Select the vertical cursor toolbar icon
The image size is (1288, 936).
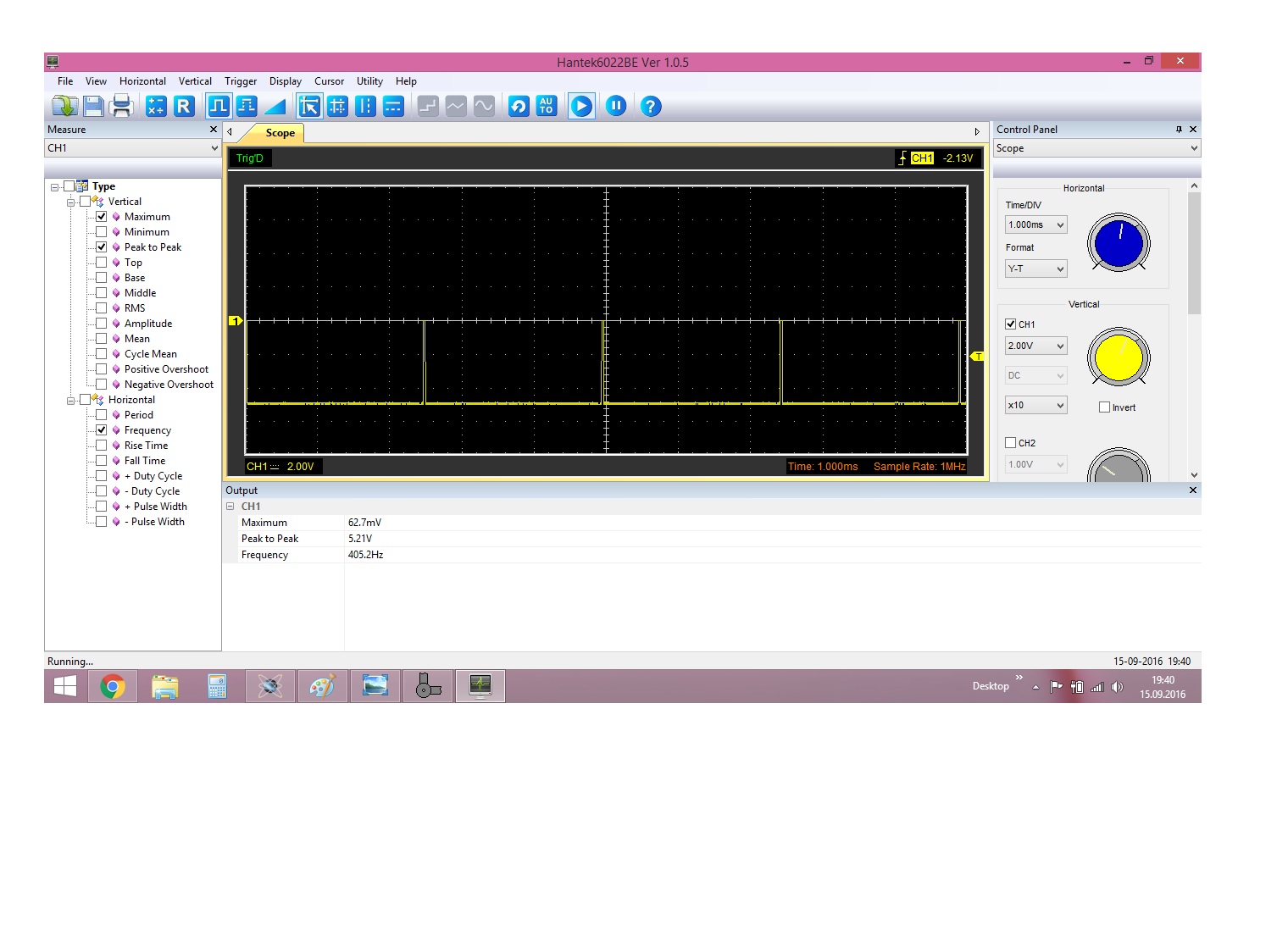365,106
